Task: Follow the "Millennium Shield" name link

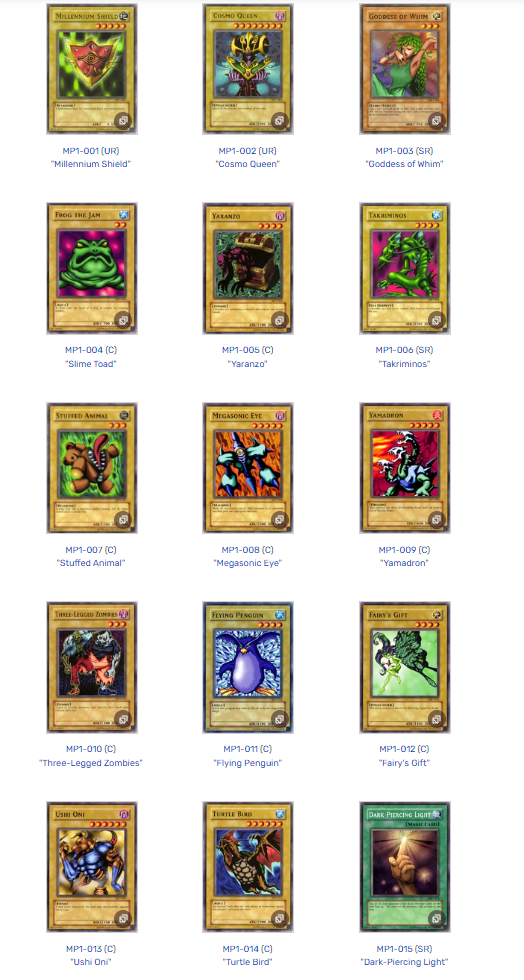Action: [91, 164]
